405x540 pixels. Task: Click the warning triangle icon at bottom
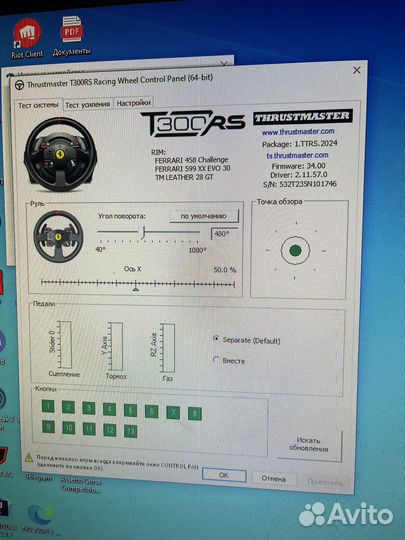click(29, 458)
